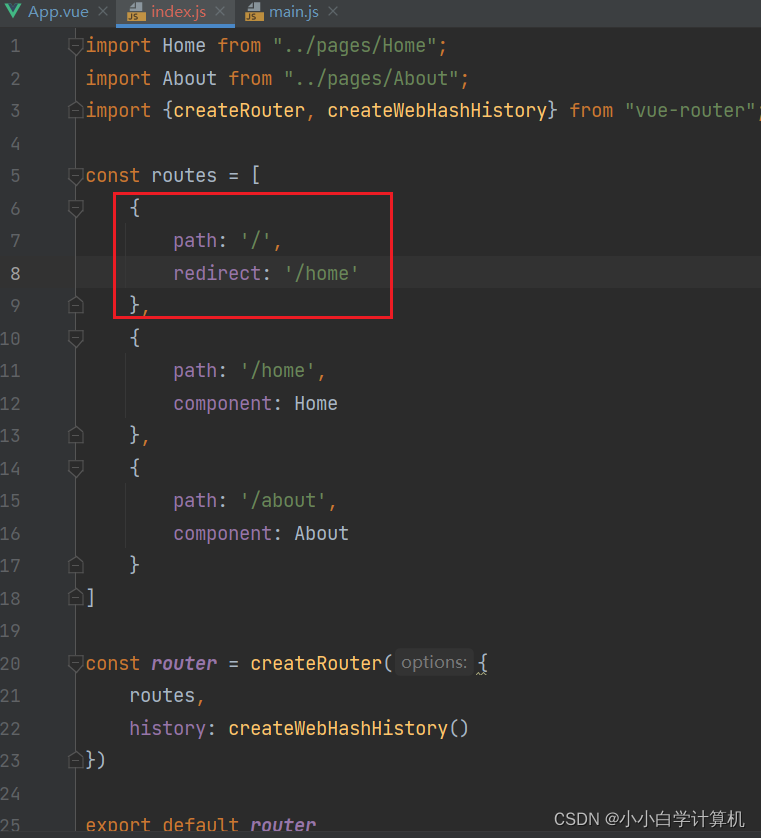Click 'router' variable name on line 20
This screenshot has height=838, width=761.
pyautogui.click(x=184, y=663)
